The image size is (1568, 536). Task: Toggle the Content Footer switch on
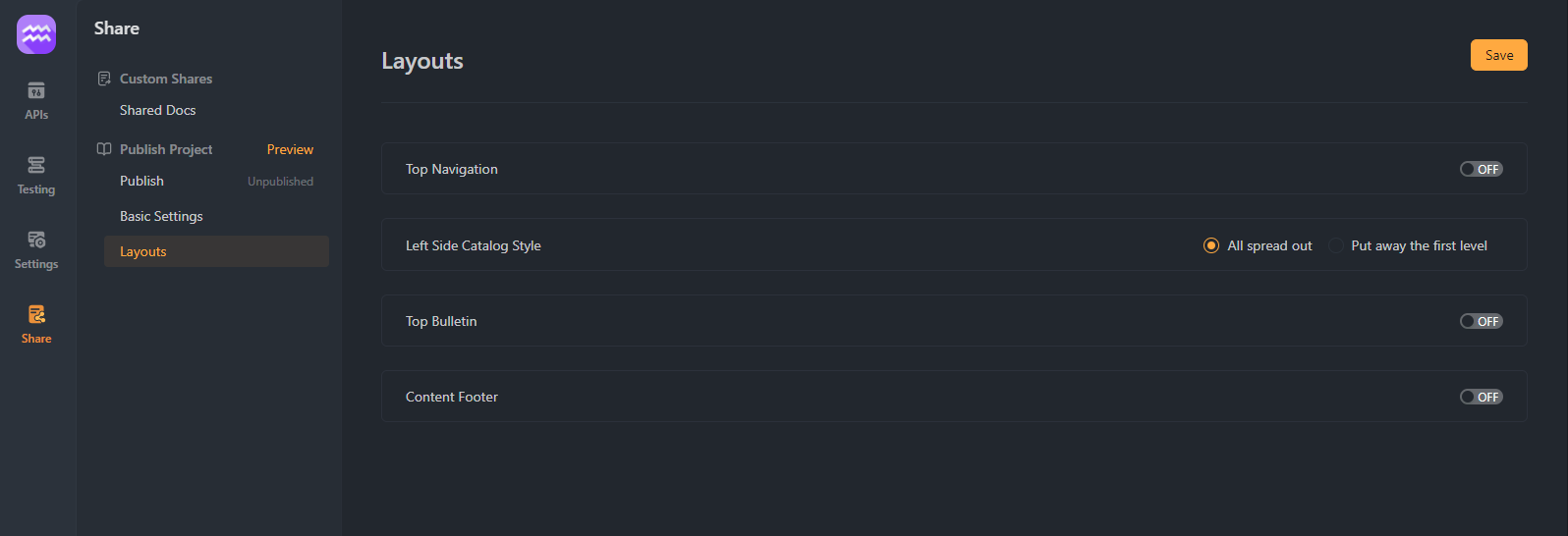click(1481, 397)
